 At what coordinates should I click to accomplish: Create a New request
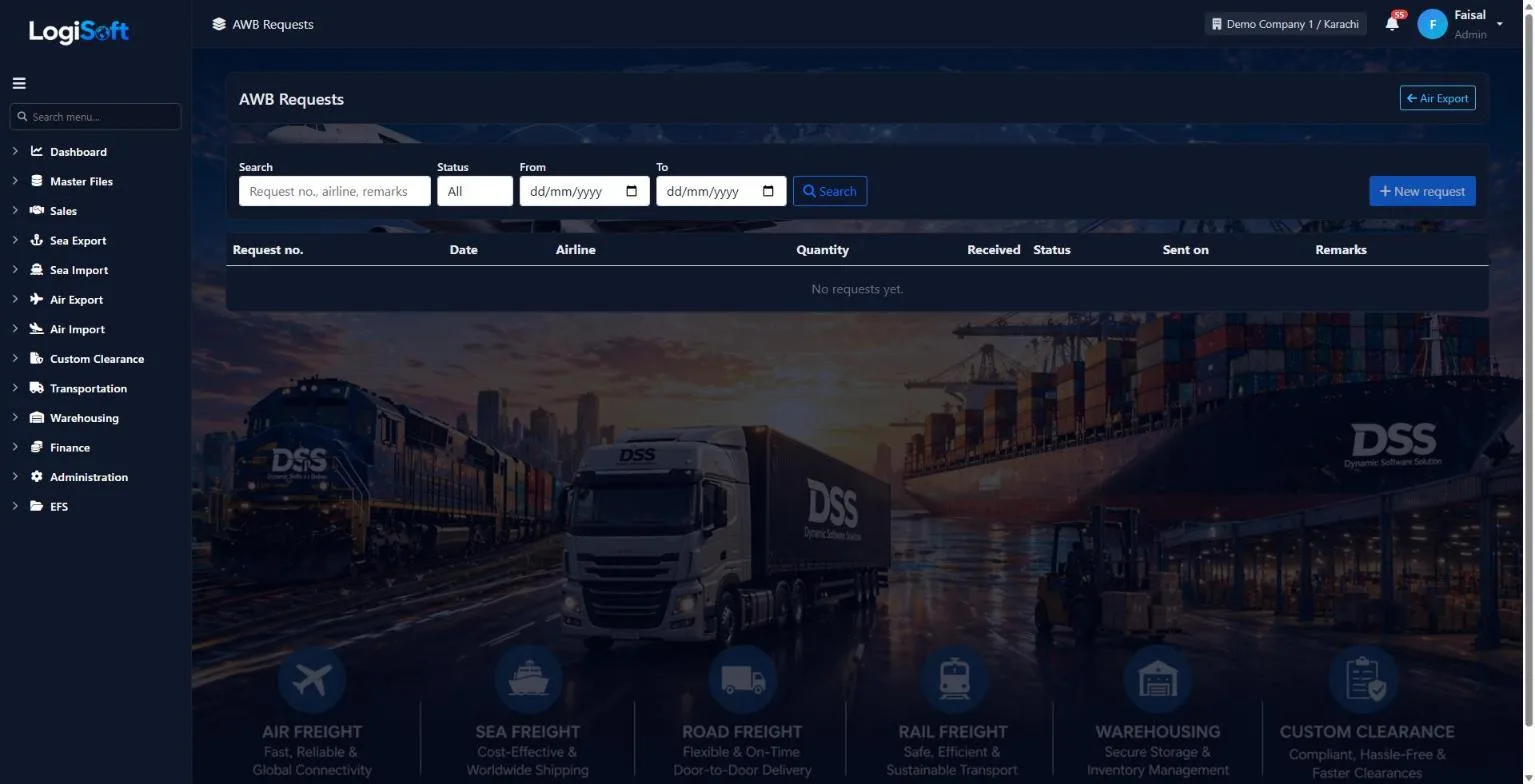click(1422, 191)
